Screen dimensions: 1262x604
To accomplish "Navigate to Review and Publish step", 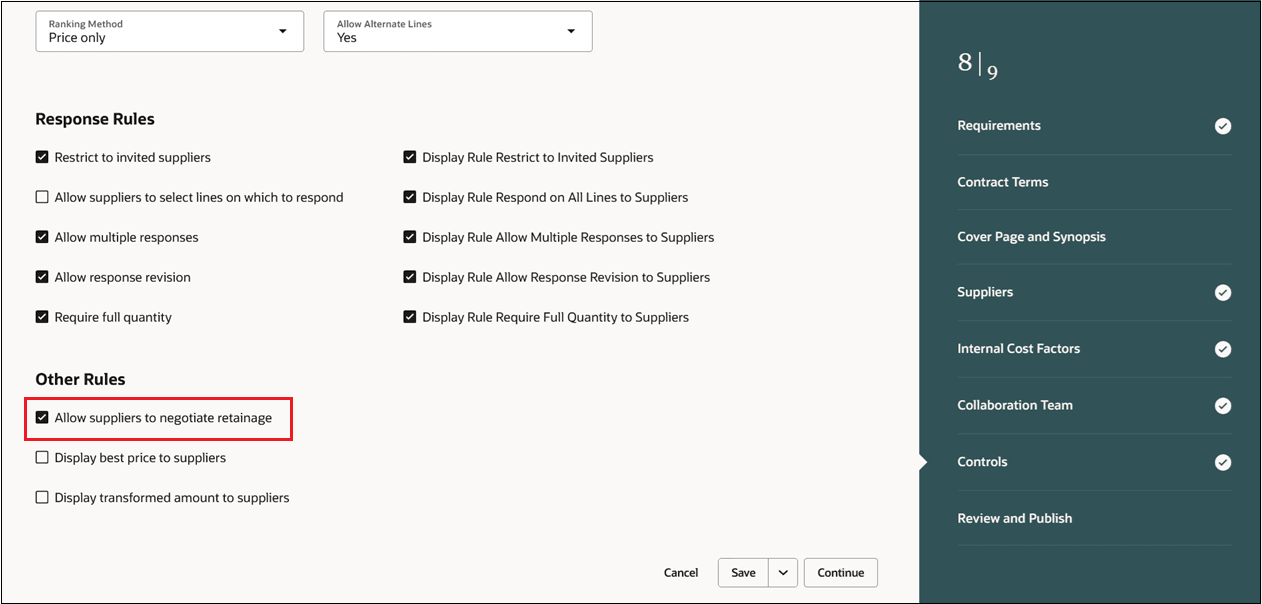I will [1014, 518].
